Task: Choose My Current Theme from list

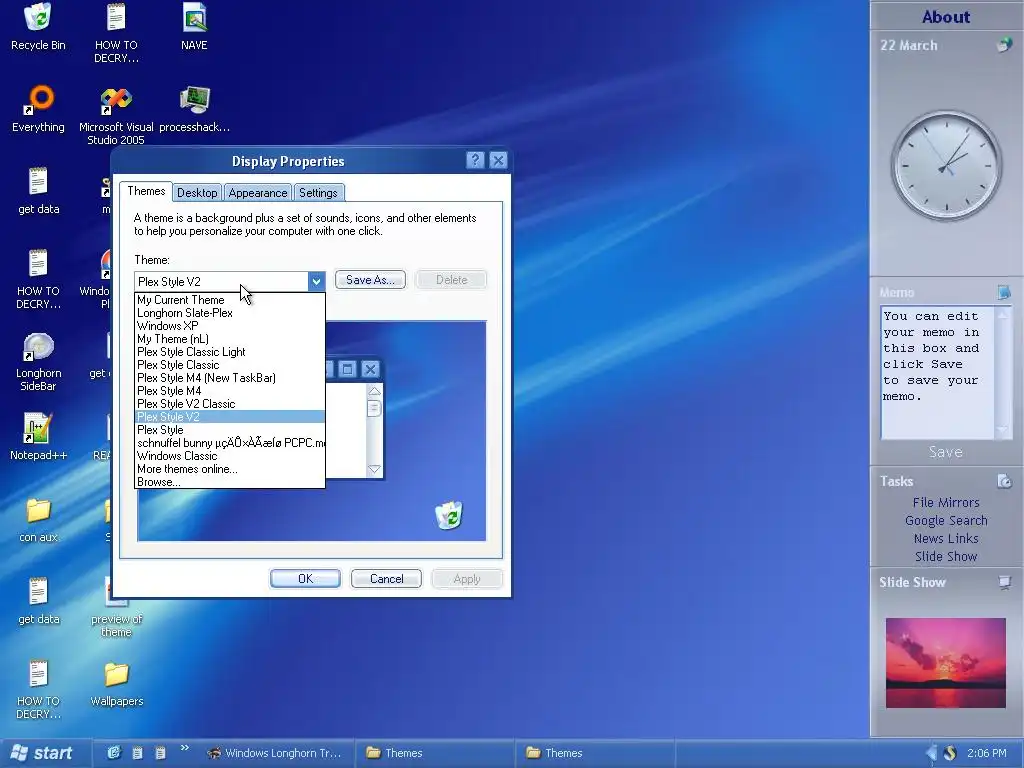Action: [x=229, y=300]
